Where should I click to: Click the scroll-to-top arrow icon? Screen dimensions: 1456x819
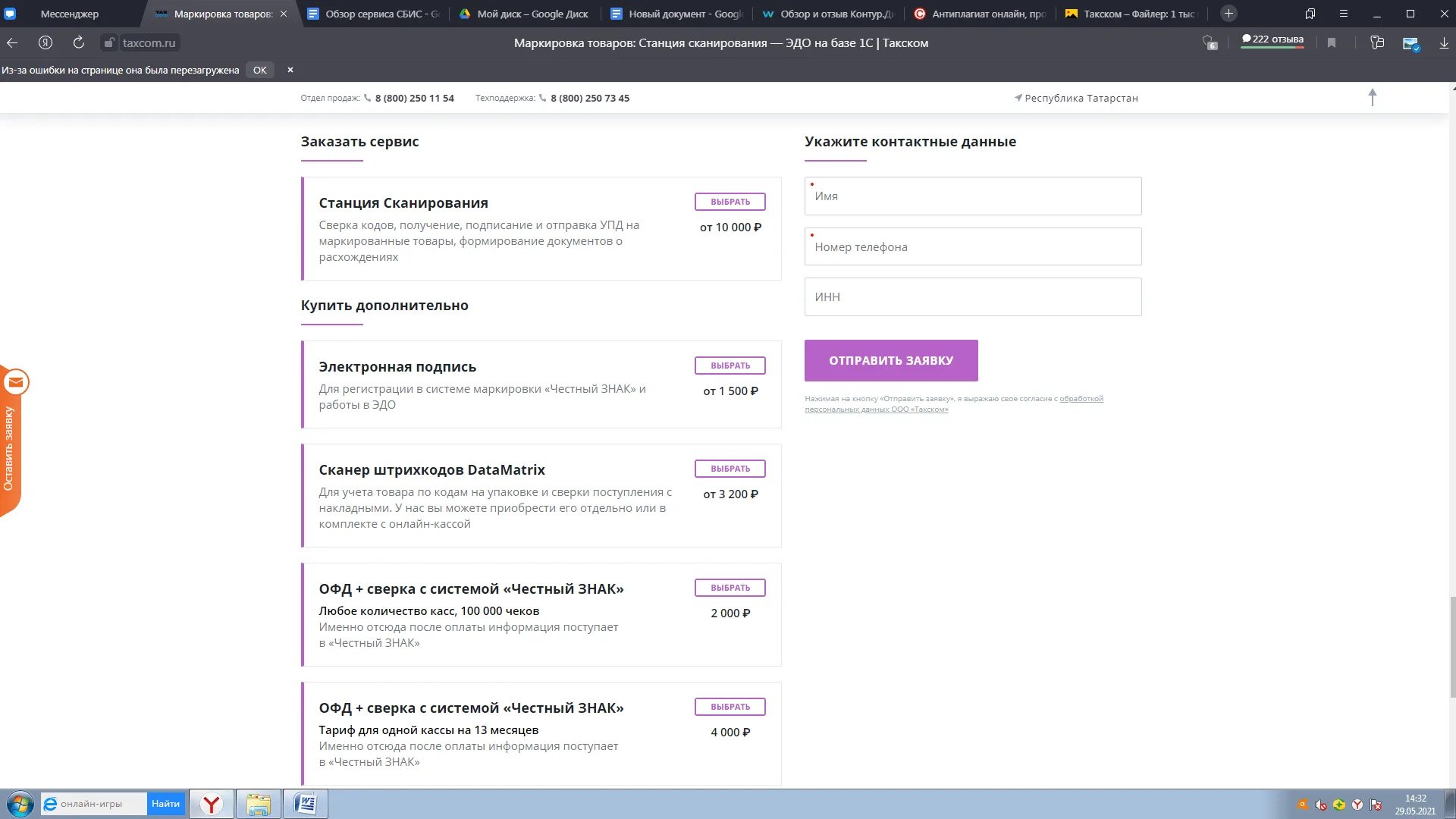click(x=1372, y=97)
